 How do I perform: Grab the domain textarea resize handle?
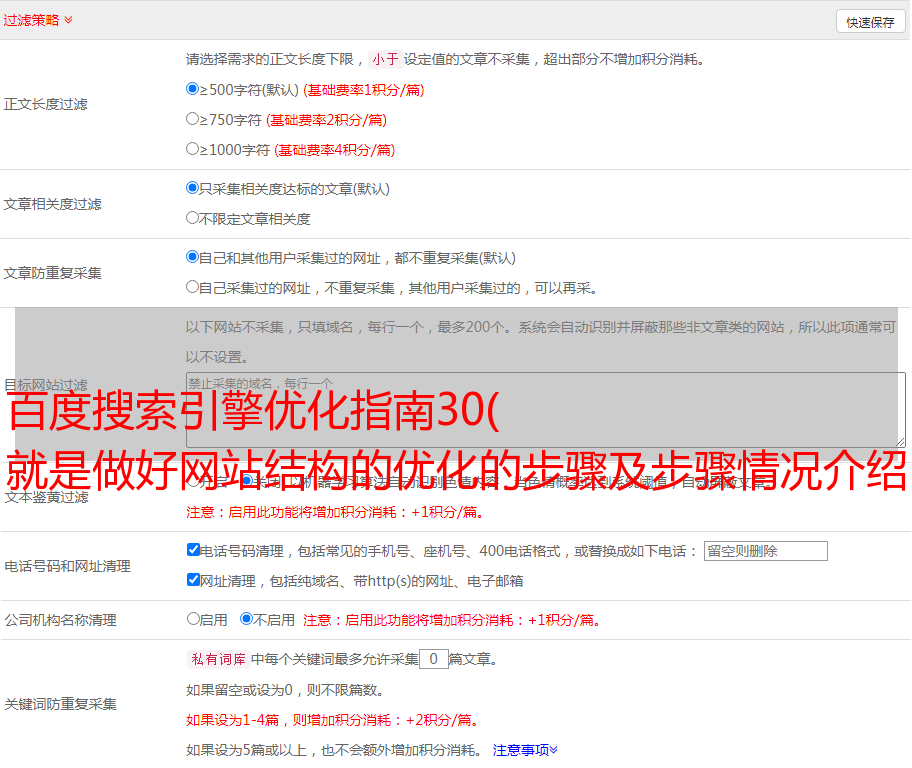900,441
